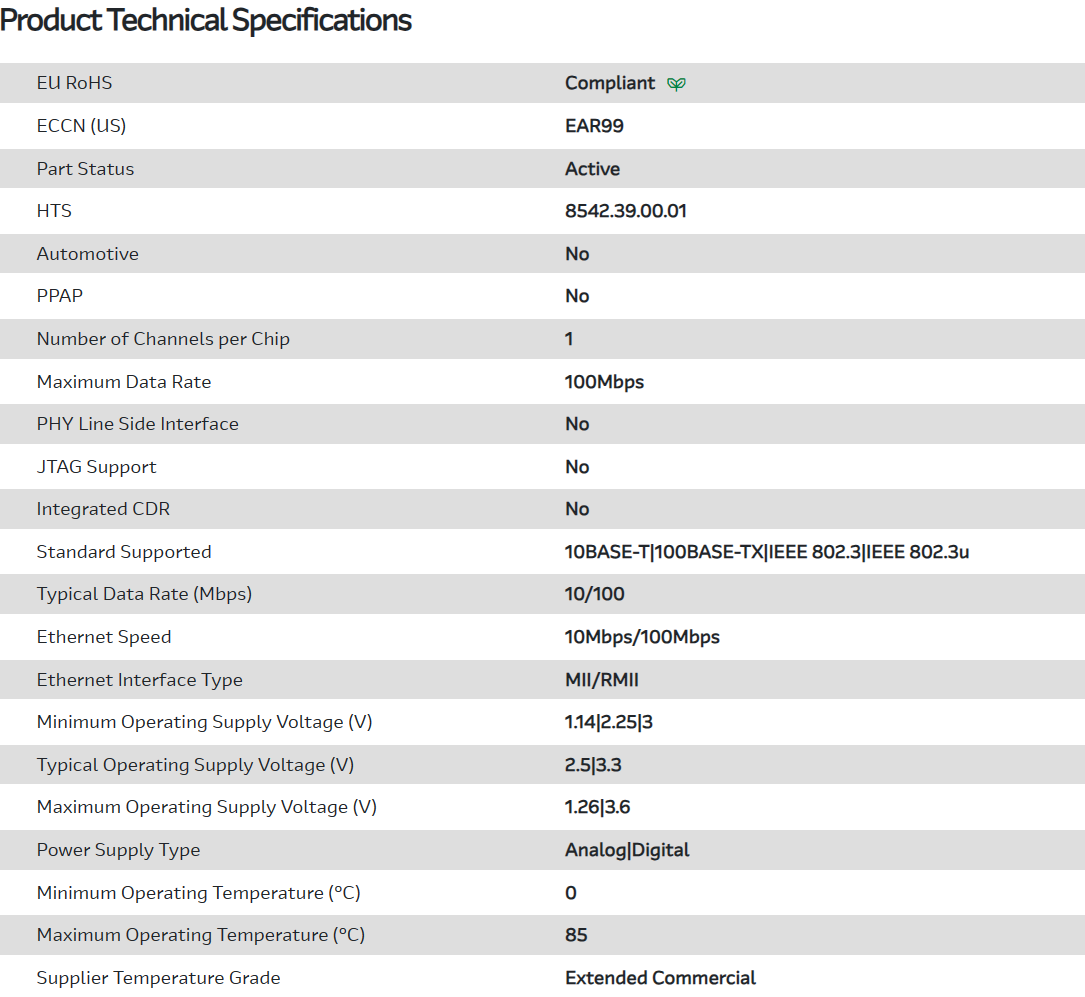Click the Part Status label

[x=85, y=169]
